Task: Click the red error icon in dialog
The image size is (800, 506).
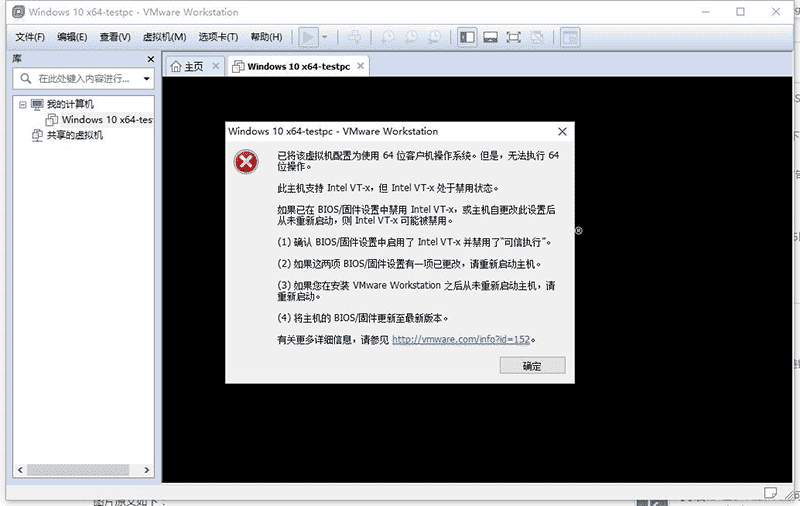Action: pyautogui.click(x=246, y=162)
